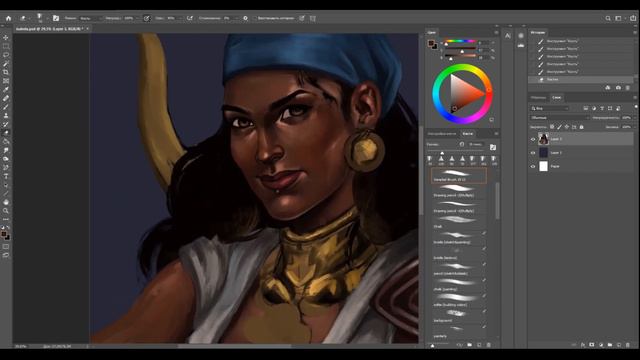The height and width of the screenshot is (360, 640).
Task: Select the Layers tab
Action: pyautogui.click(x=556, y=98)
